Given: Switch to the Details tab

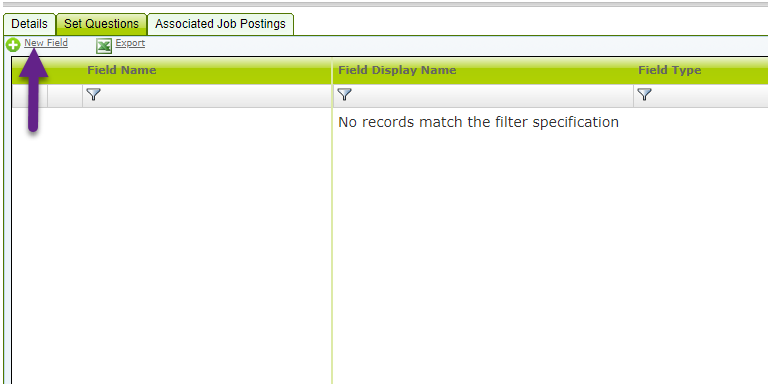Looking at the screenshot, I should [29, 24].
